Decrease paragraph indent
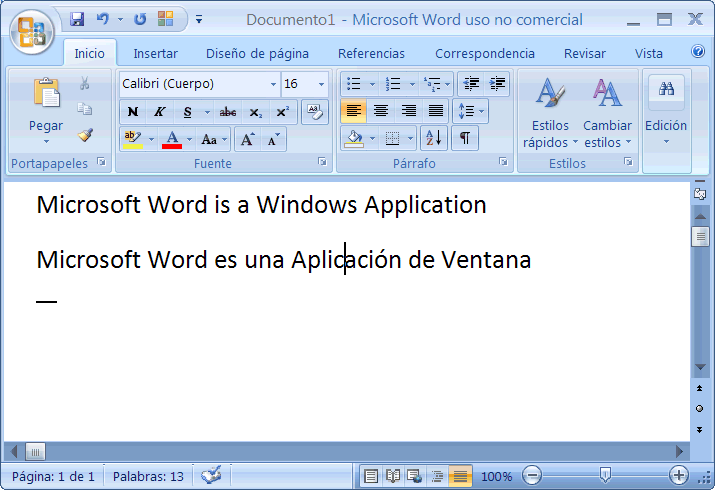This screenshot has width=715, height=490. 471,84
